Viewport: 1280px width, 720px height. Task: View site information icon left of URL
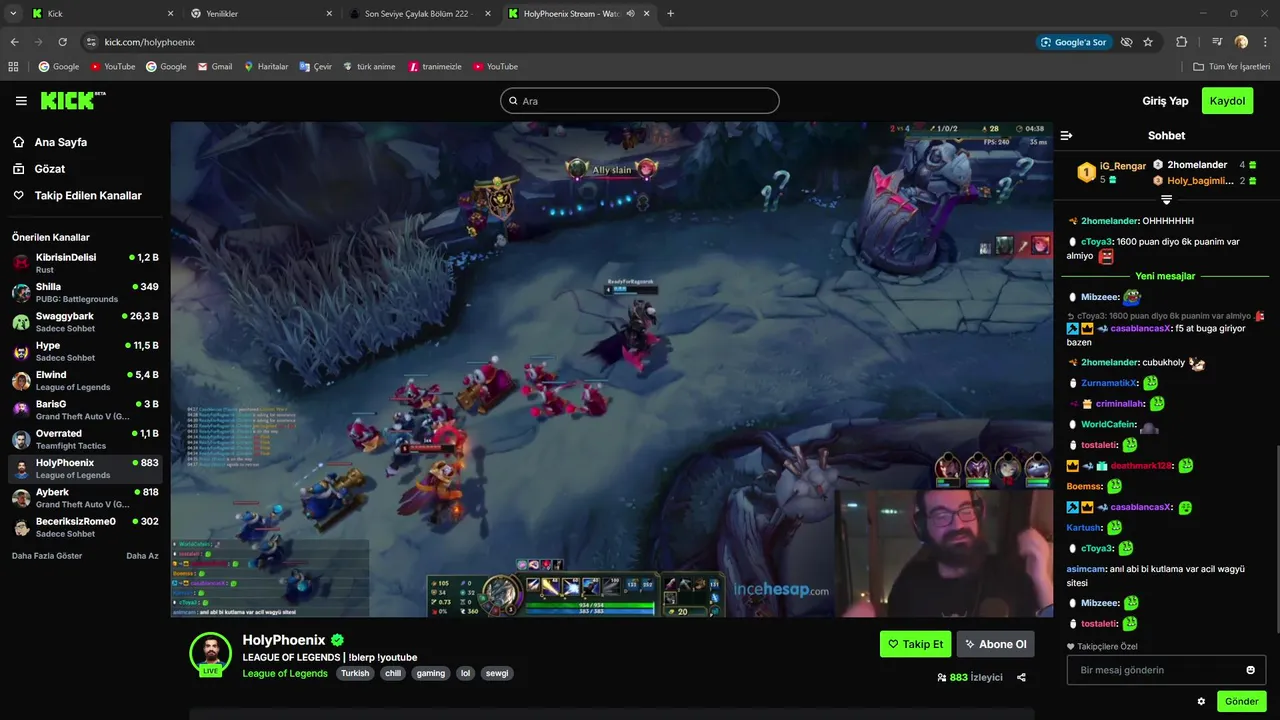pyautogui.click(x=91, y=42)
